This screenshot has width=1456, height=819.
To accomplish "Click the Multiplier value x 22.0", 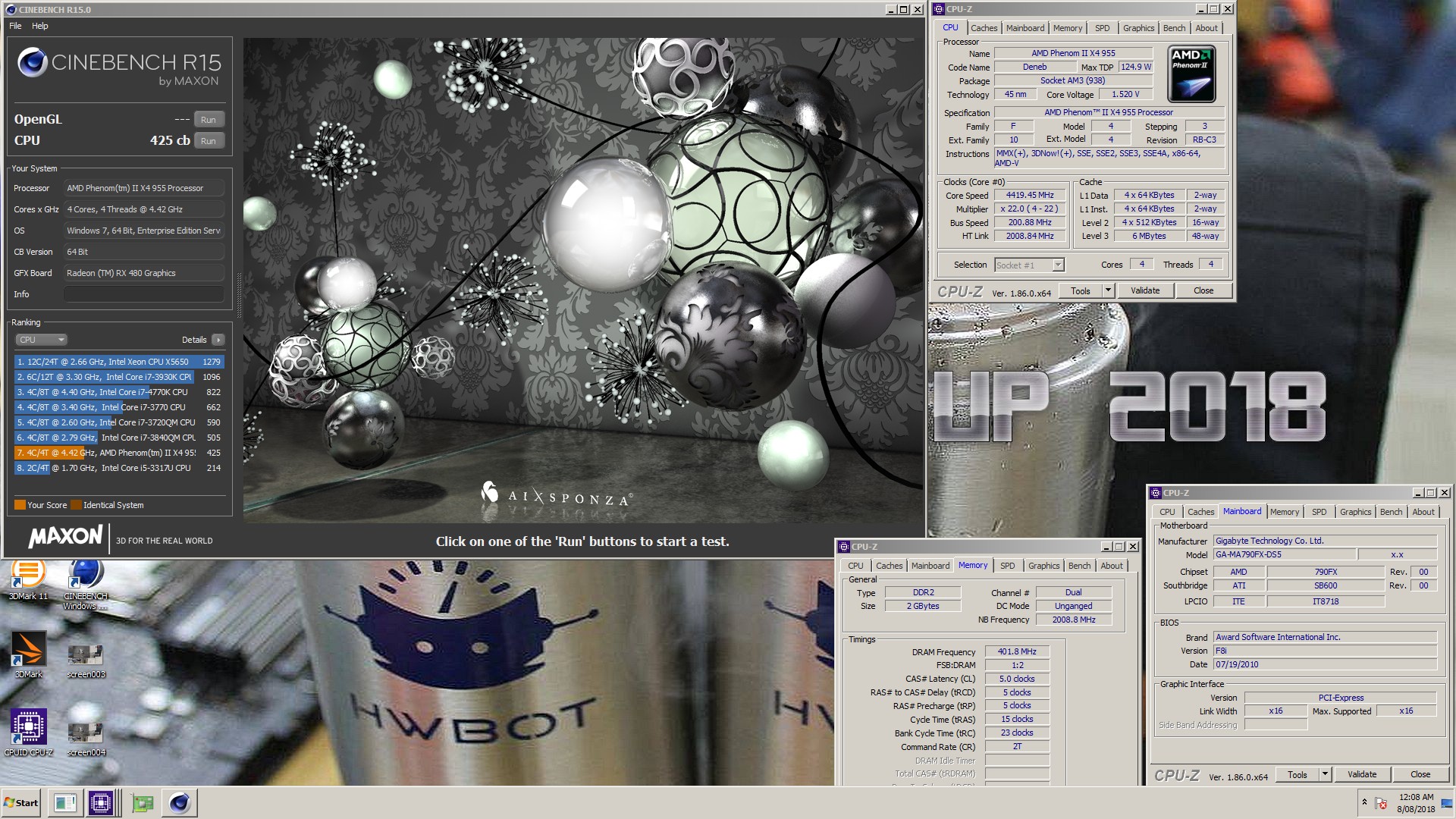I will point(1029,209).
